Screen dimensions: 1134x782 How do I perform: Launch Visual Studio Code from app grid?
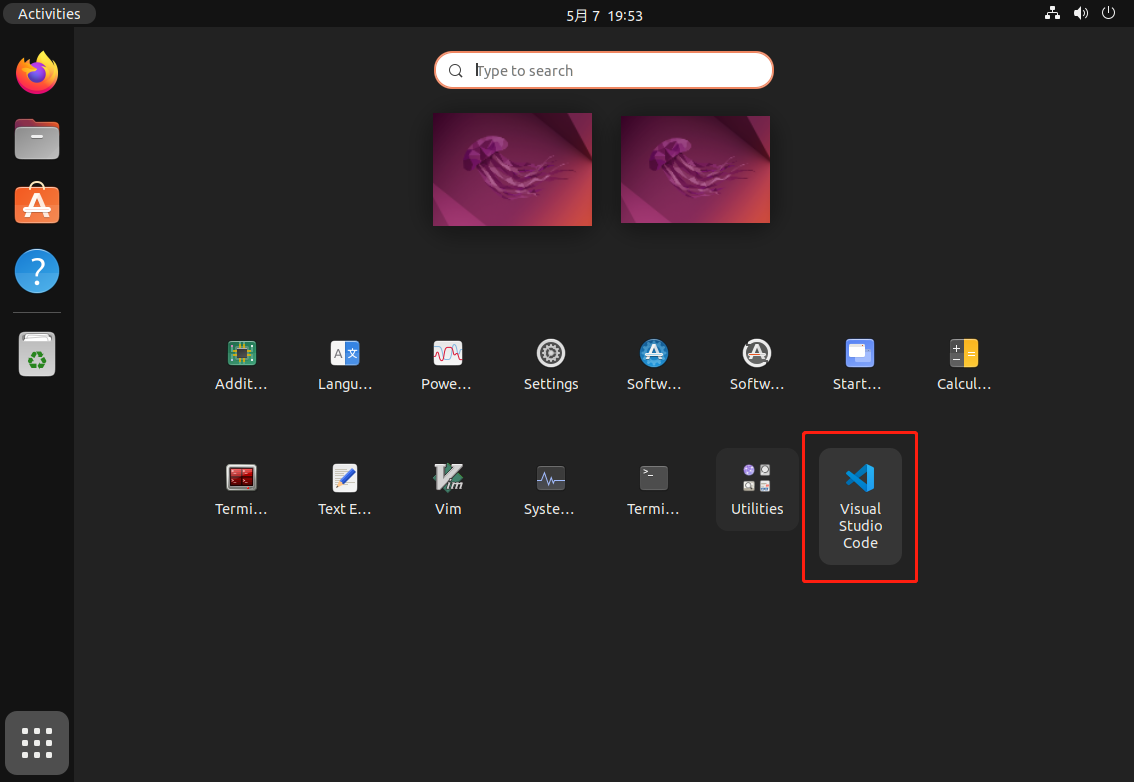point(860,506)
